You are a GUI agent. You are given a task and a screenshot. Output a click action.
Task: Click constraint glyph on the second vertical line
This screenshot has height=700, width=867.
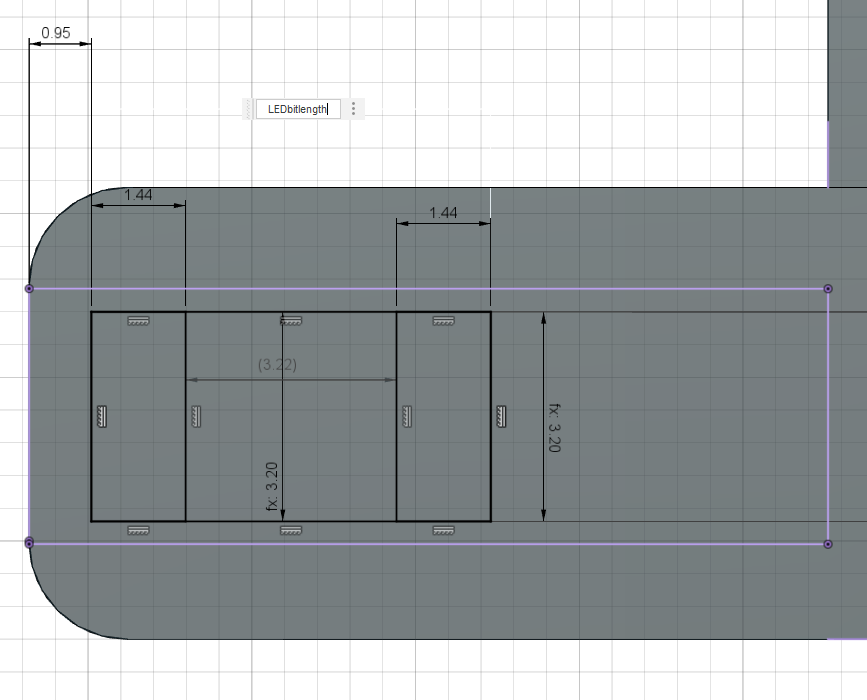[196, 416]
